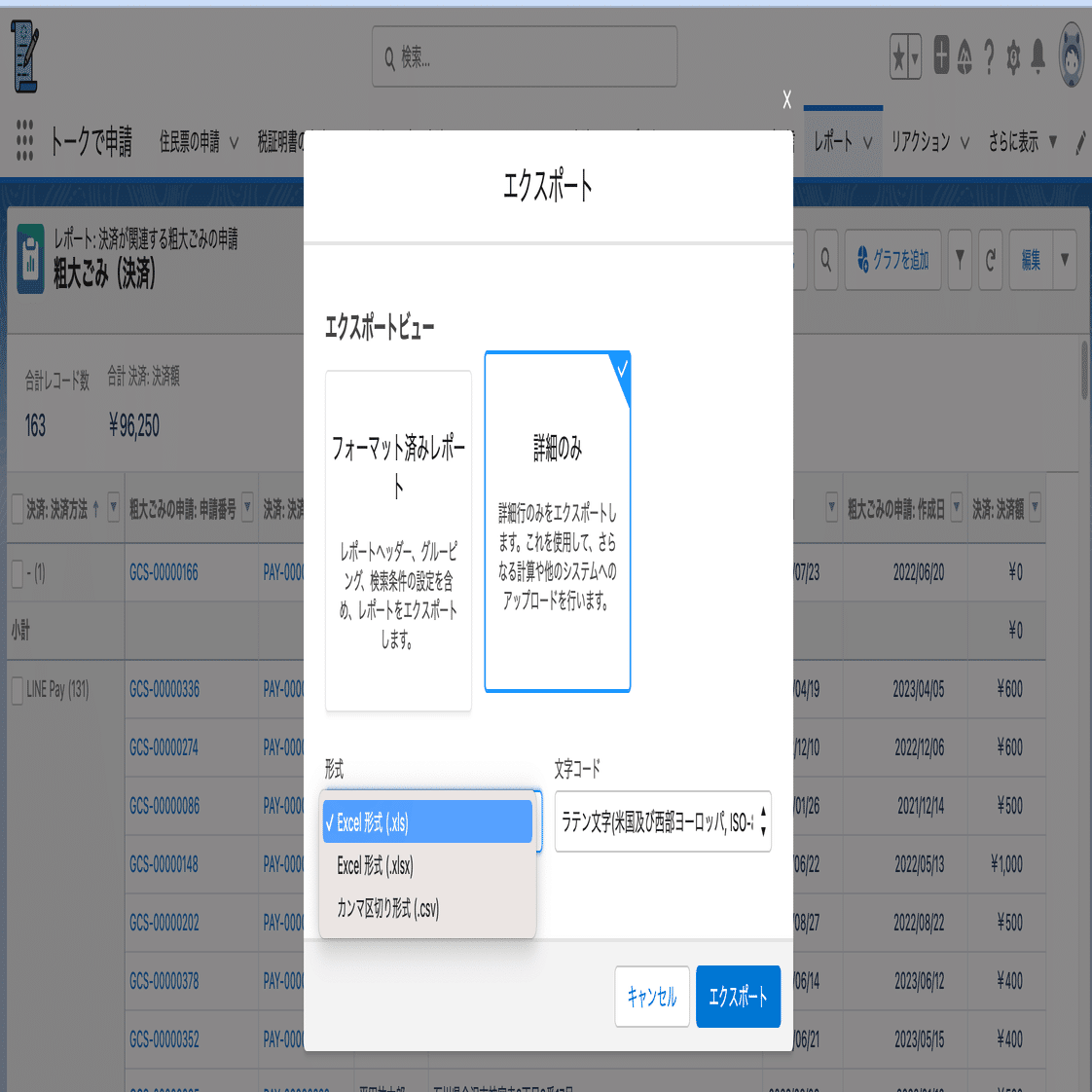Open record link GCS-00000202
Image resolution: width=1092 pixels, height=1092 pixels.
tap(164, 925)
